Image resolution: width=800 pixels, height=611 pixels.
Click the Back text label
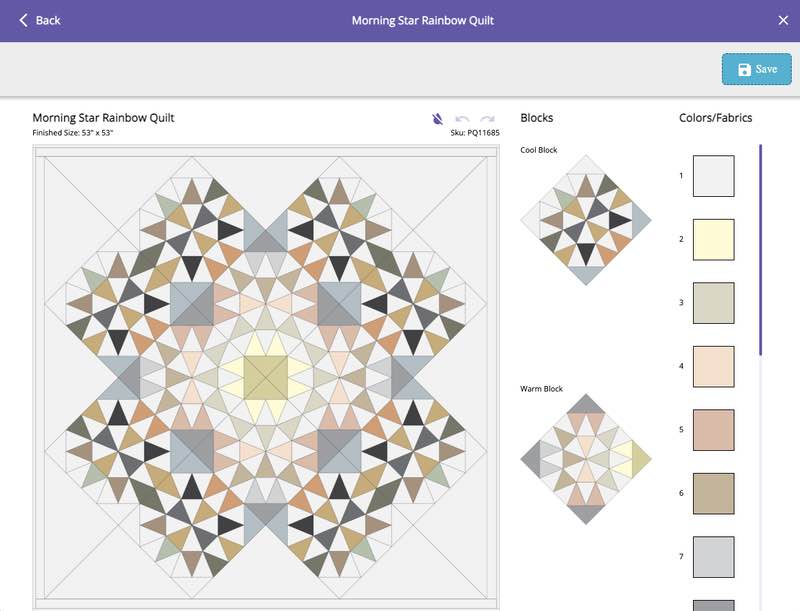[48, 20]
